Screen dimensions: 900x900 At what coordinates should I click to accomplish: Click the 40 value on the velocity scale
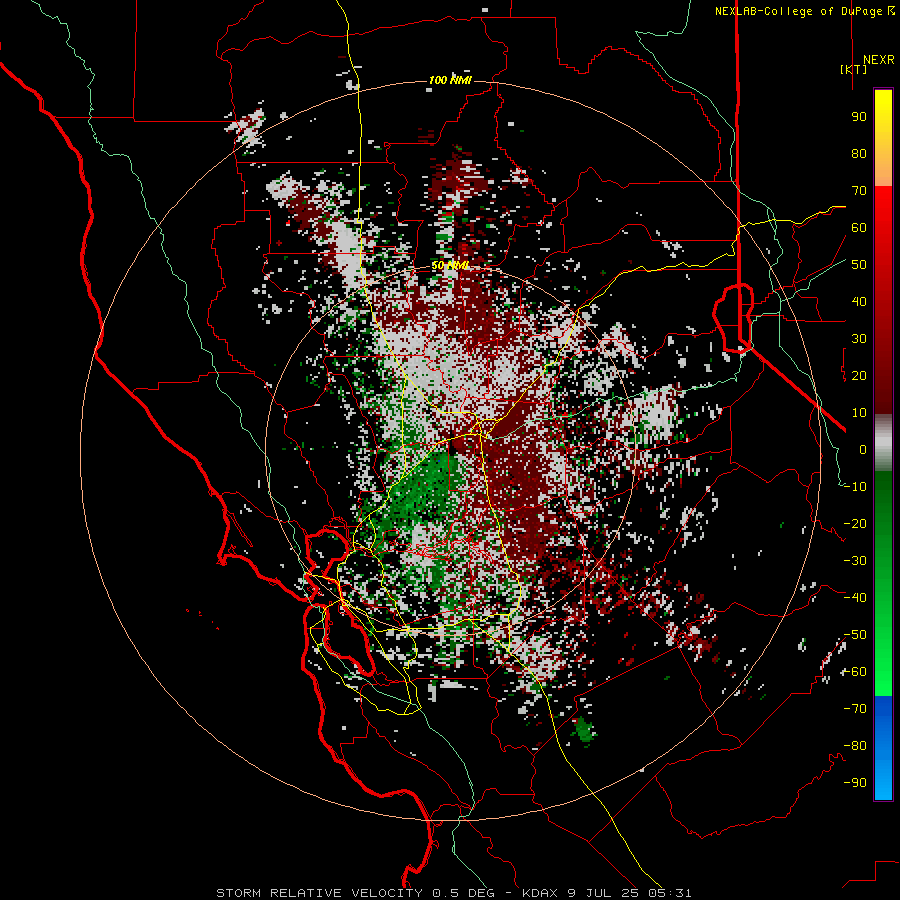(x=859, y=301)
